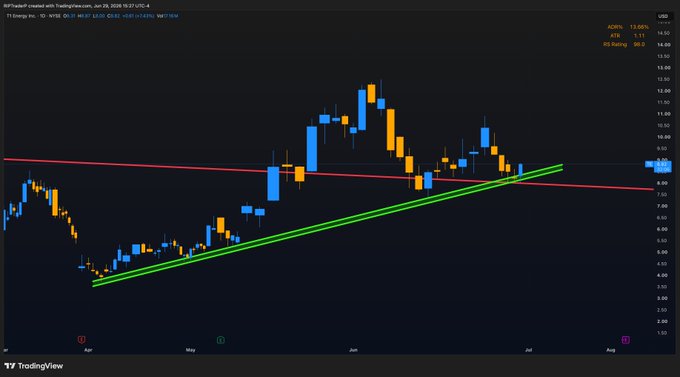Click the 10.00 price axis label
680x377 pixels.
[664, 137]
